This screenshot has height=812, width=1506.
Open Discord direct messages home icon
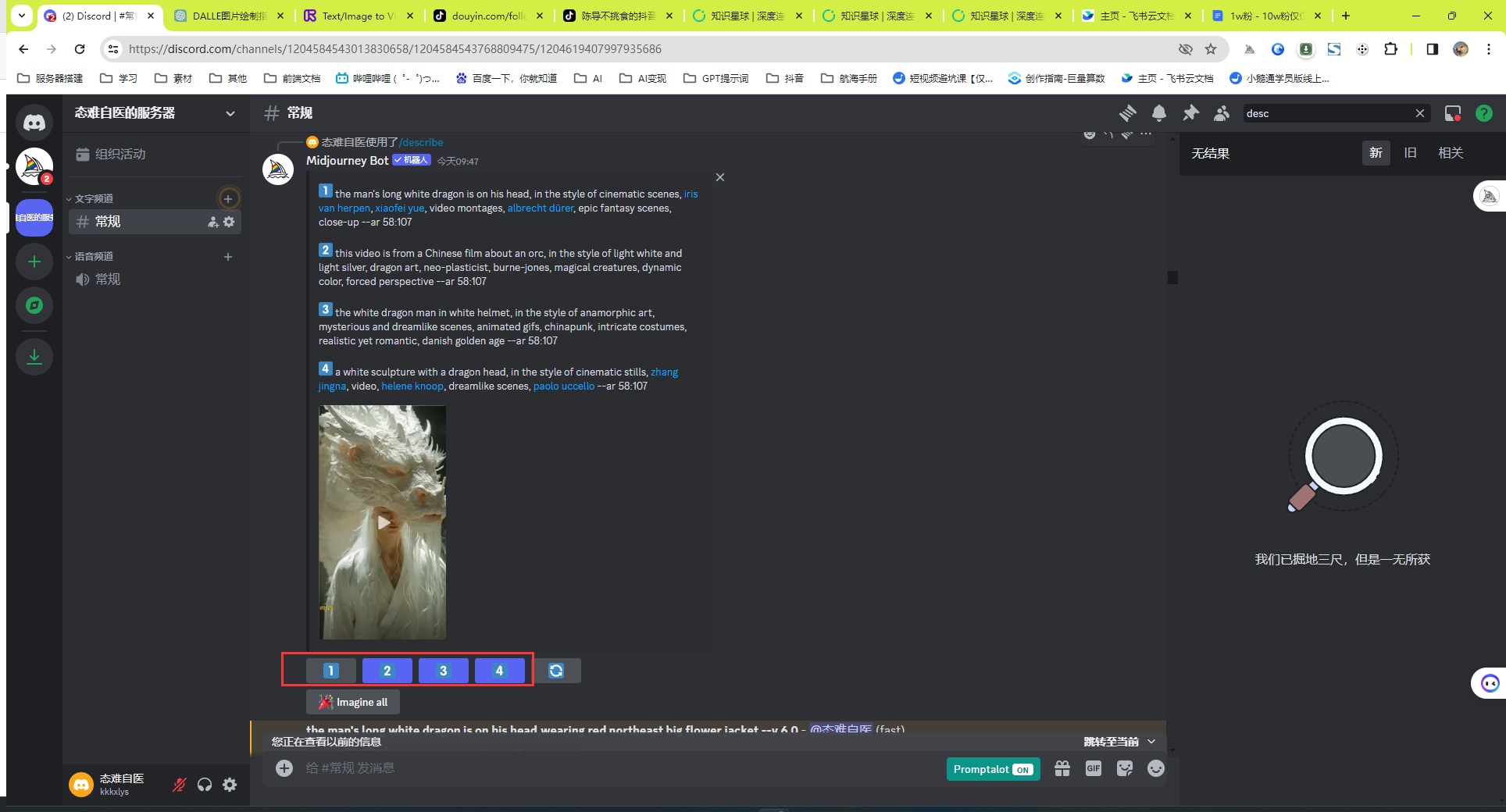[34, 123]
